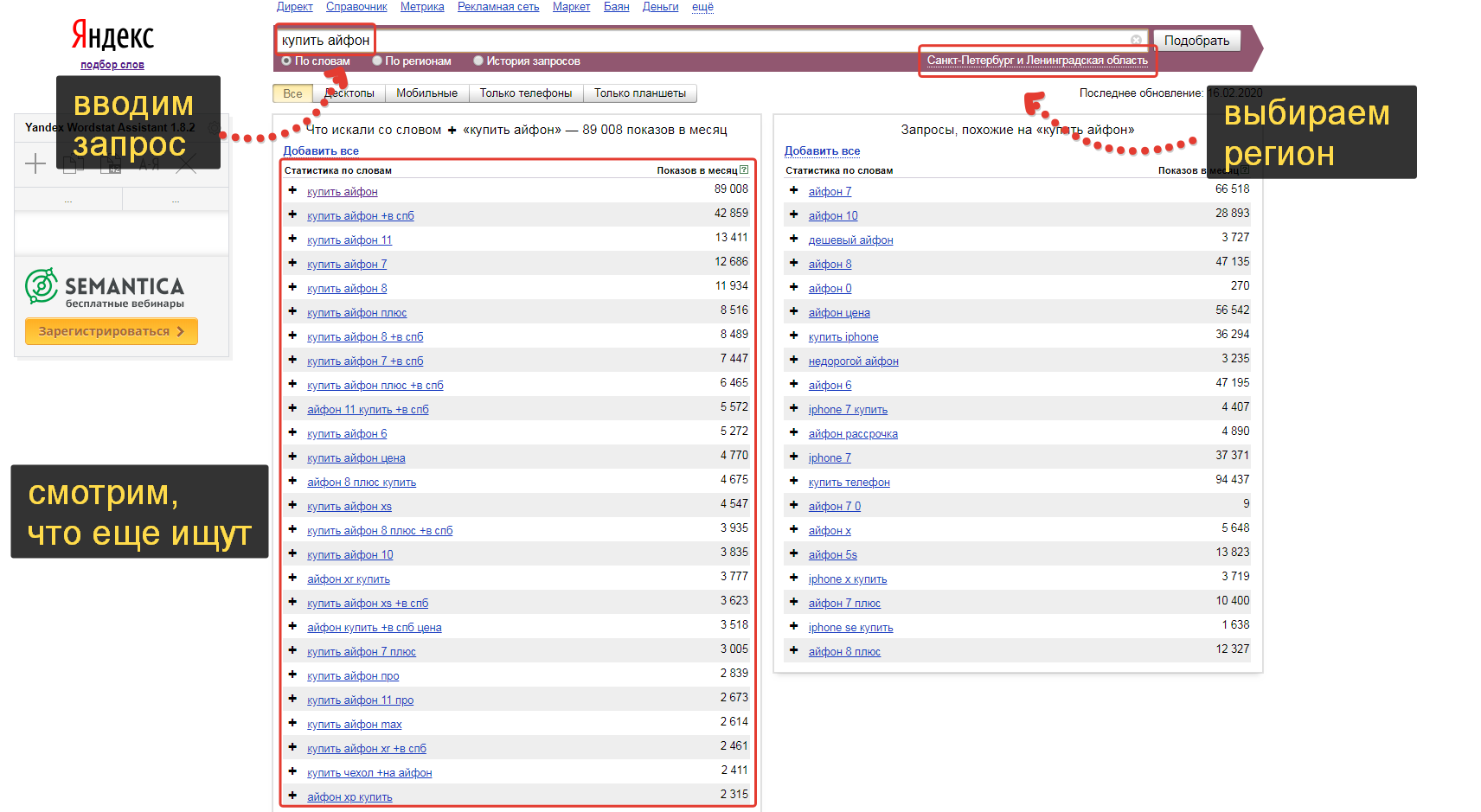Select the 'По регионам' radio button
Image resolution: width=1481 pixels, height=812 pixels.
[x=377, y=61]
